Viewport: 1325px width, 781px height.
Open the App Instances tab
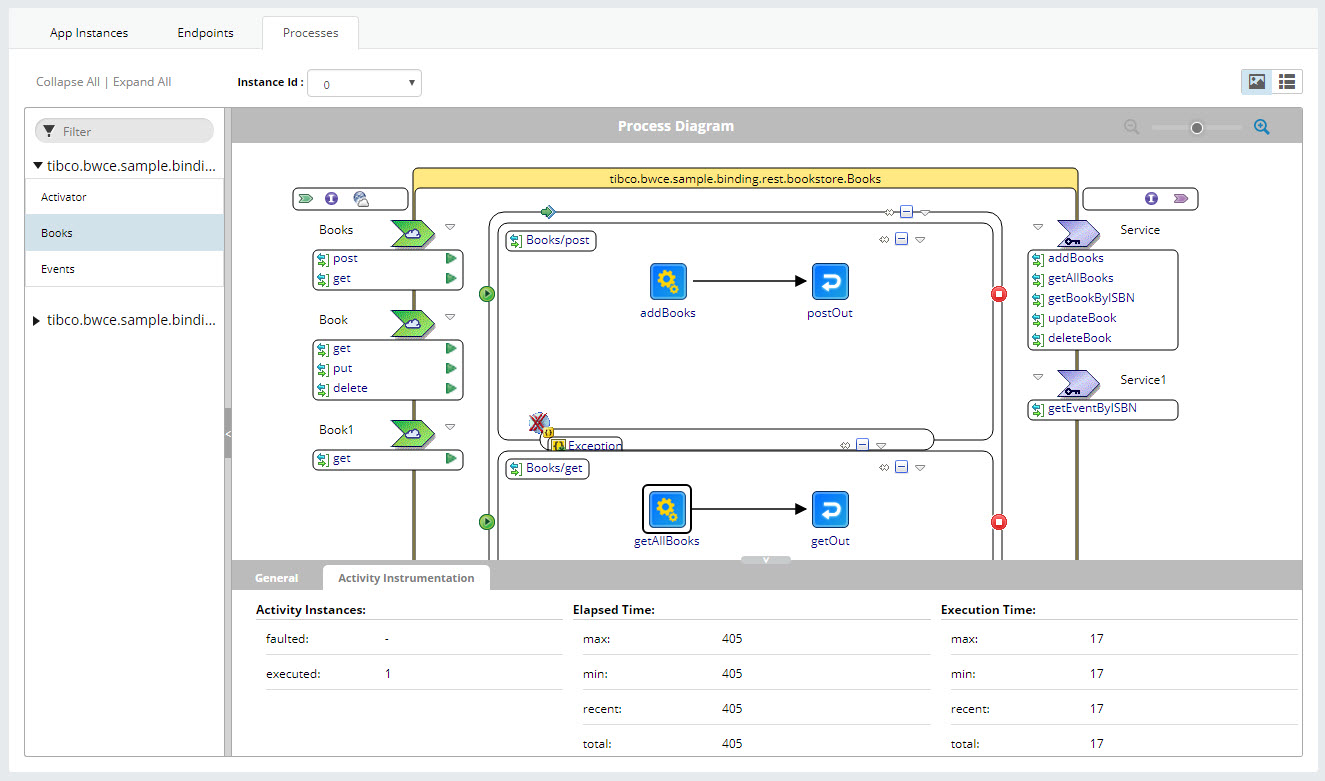click(89, 33)
